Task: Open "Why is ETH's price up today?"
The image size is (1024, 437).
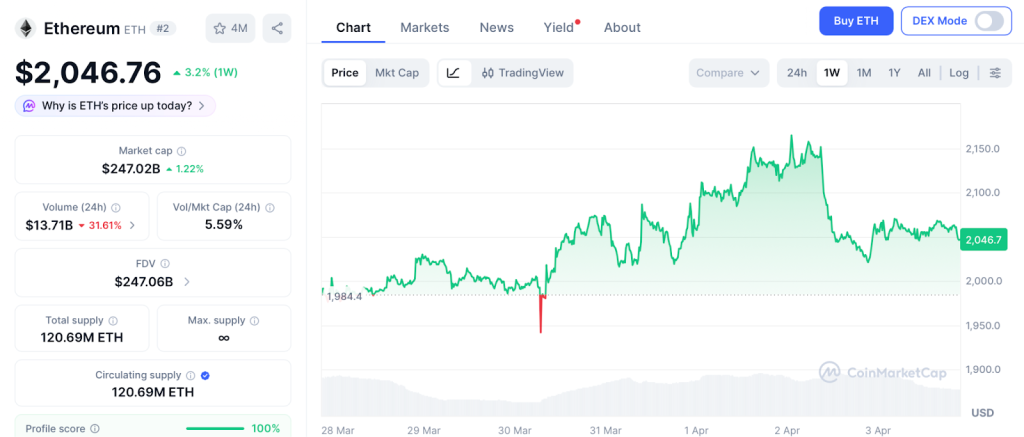Action: pos(116,106)
